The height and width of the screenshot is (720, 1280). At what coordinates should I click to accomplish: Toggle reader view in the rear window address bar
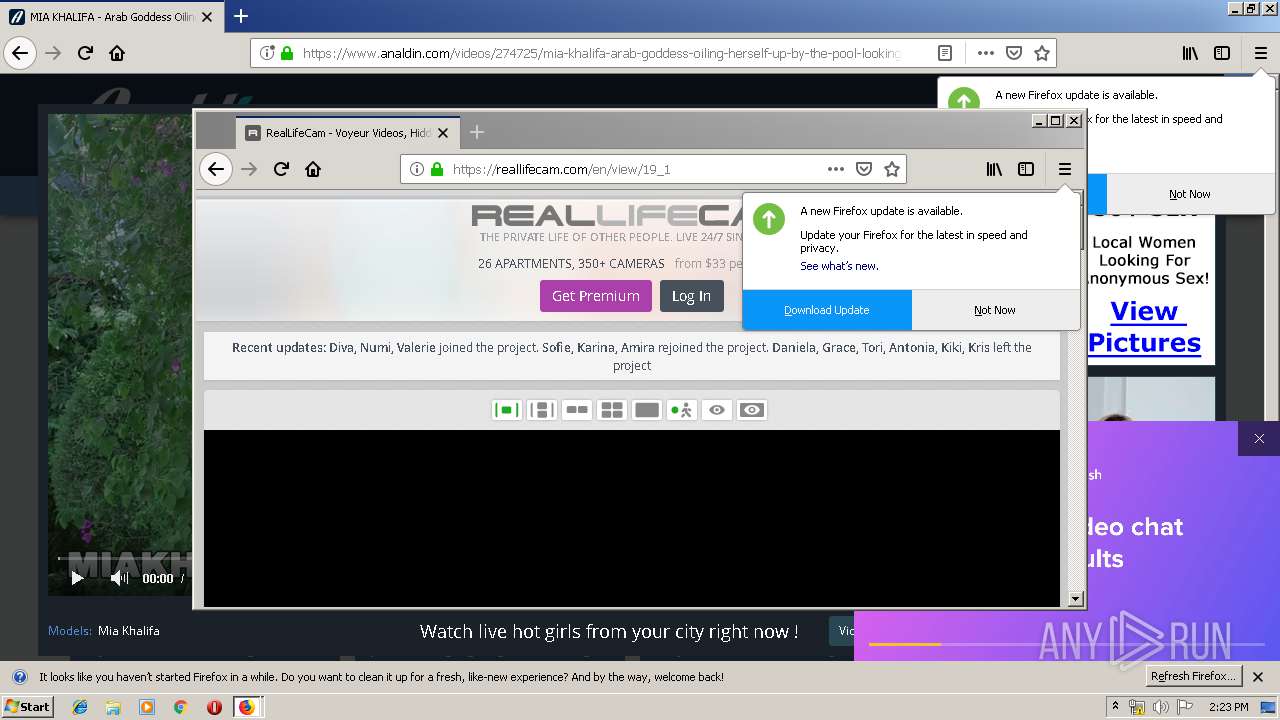click(945, 53)
